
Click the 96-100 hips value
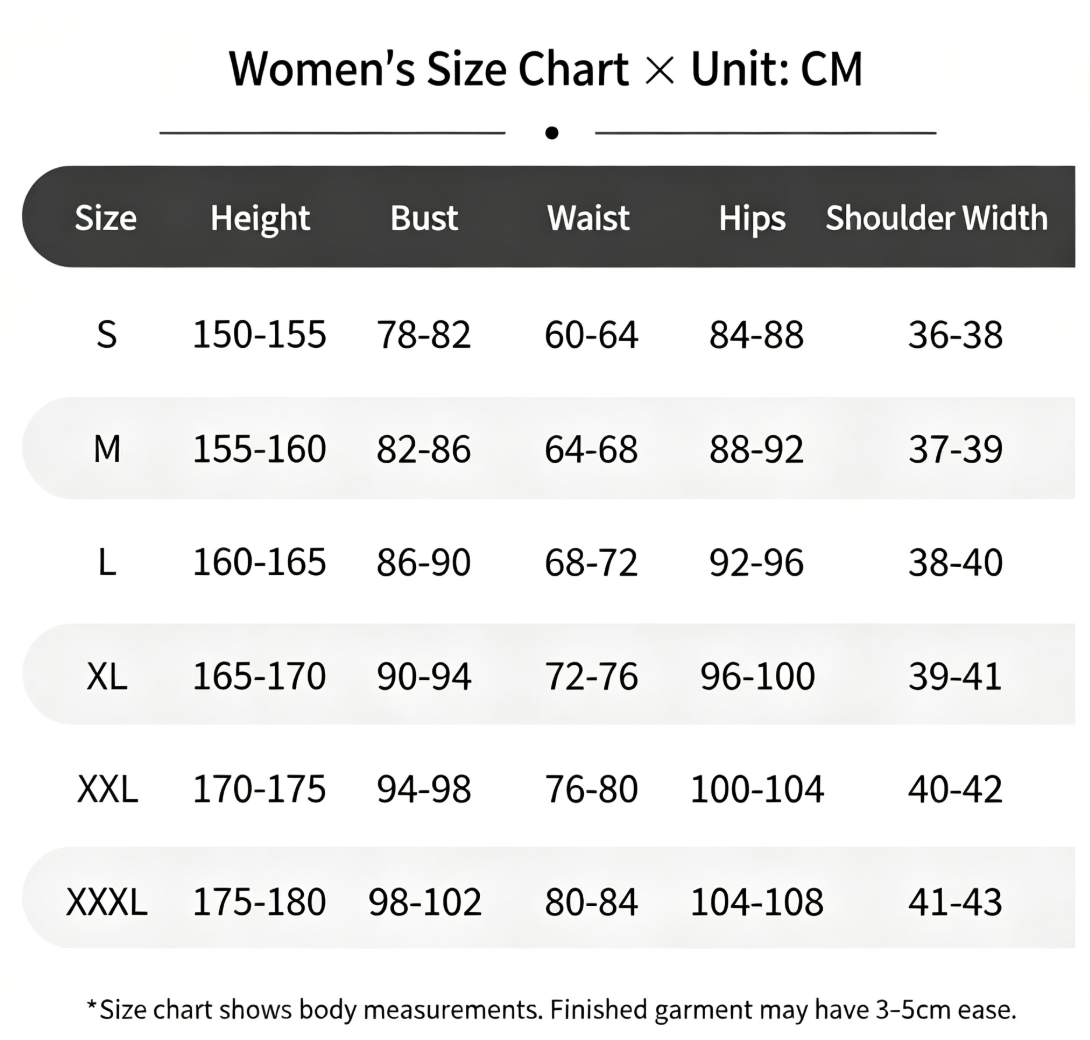pyautogui.click(x=757, y=676)
